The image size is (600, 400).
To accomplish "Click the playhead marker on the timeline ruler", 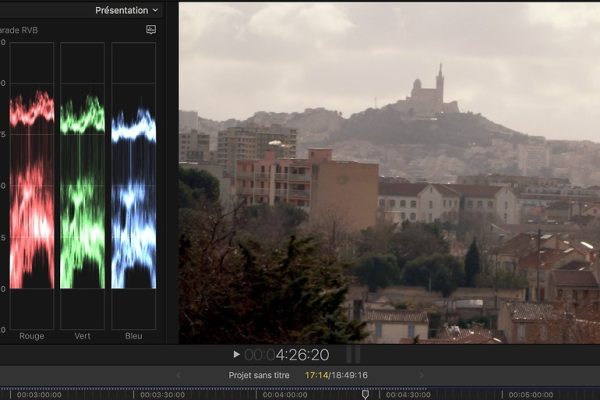I will [x=365, y=394].
